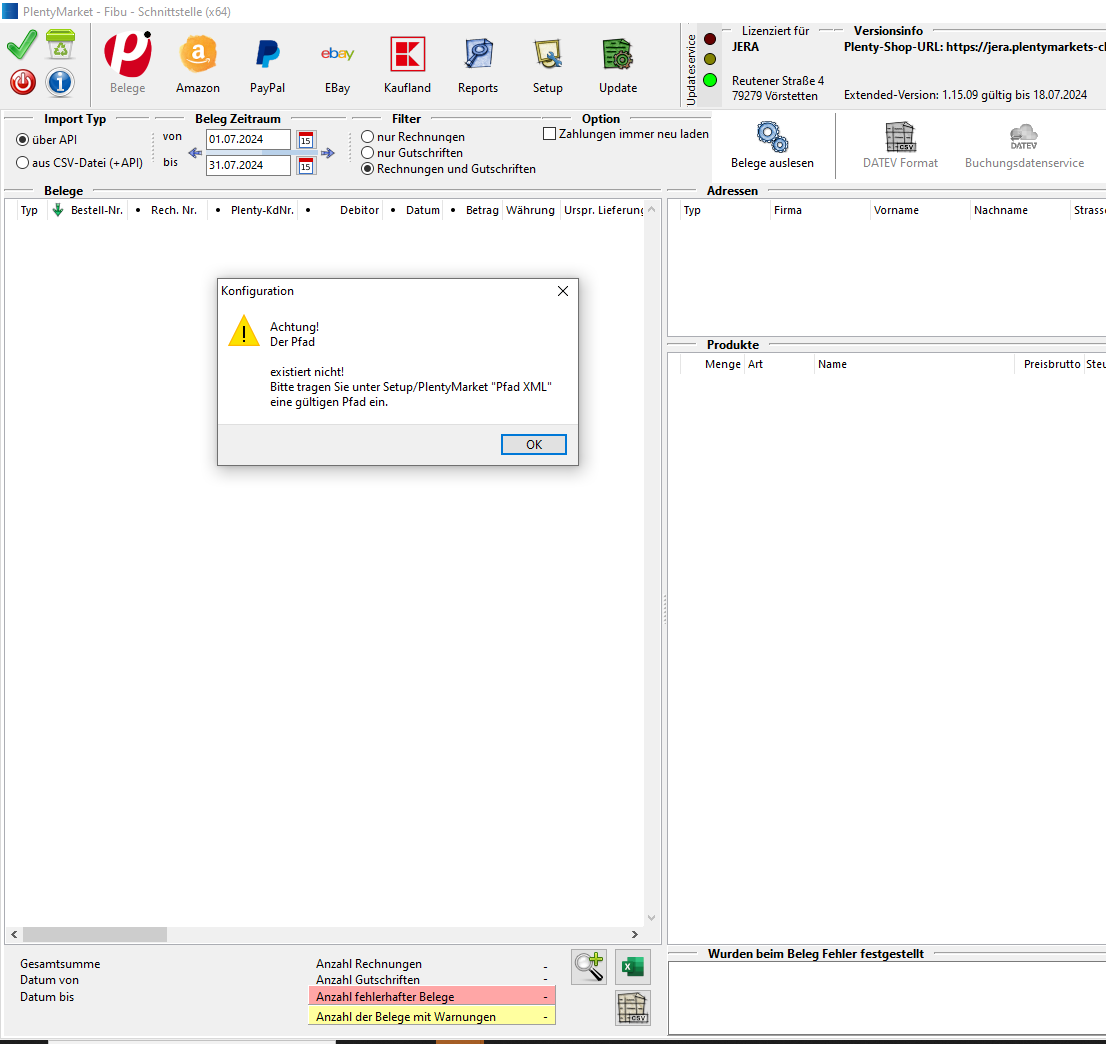Open calendar picker for 'bis' date
1106x1044 pixels.
[306, 165]
